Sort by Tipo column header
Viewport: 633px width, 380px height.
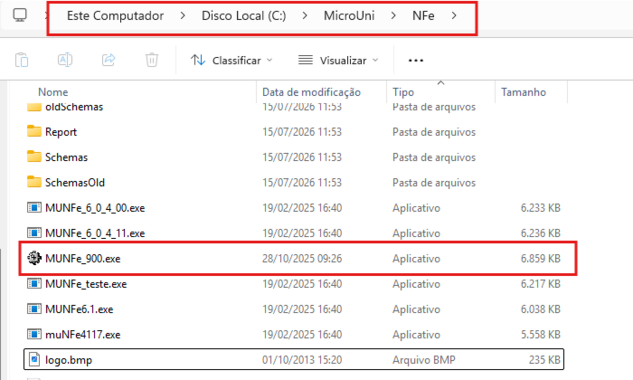coord(403,92)
